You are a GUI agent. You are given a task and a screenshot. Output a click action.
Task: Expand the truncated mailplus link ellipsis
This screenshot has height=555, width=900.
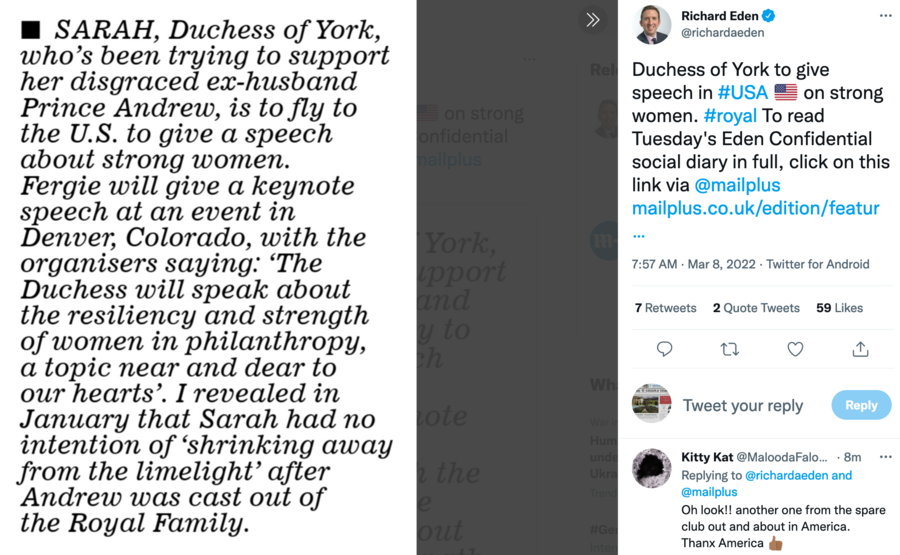639,231
